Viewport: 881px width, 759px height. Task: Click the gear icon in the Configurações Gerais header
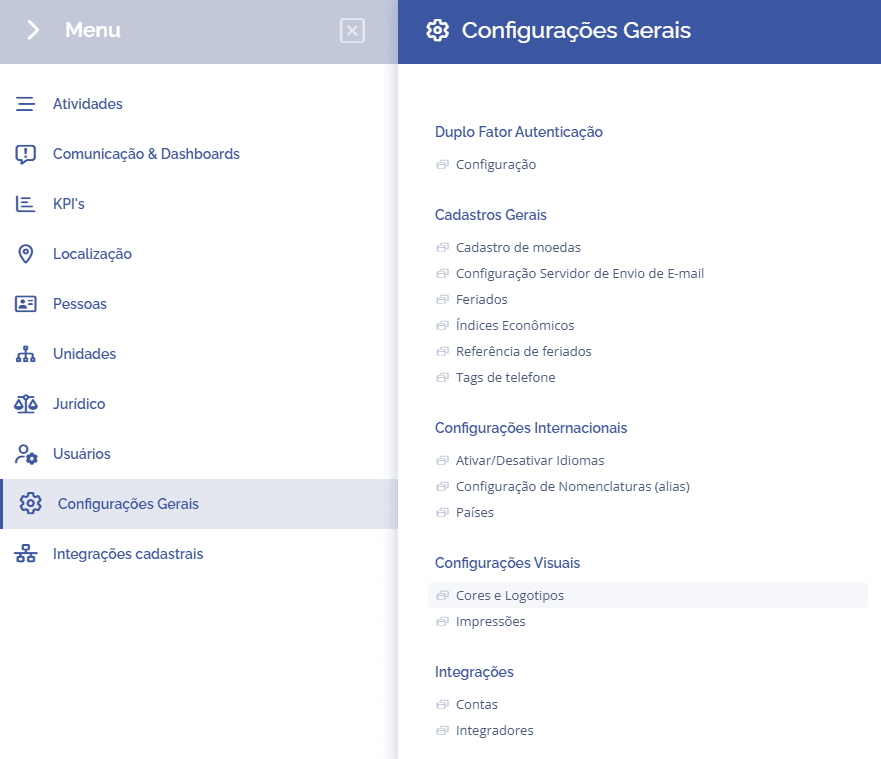click(437, 30)
